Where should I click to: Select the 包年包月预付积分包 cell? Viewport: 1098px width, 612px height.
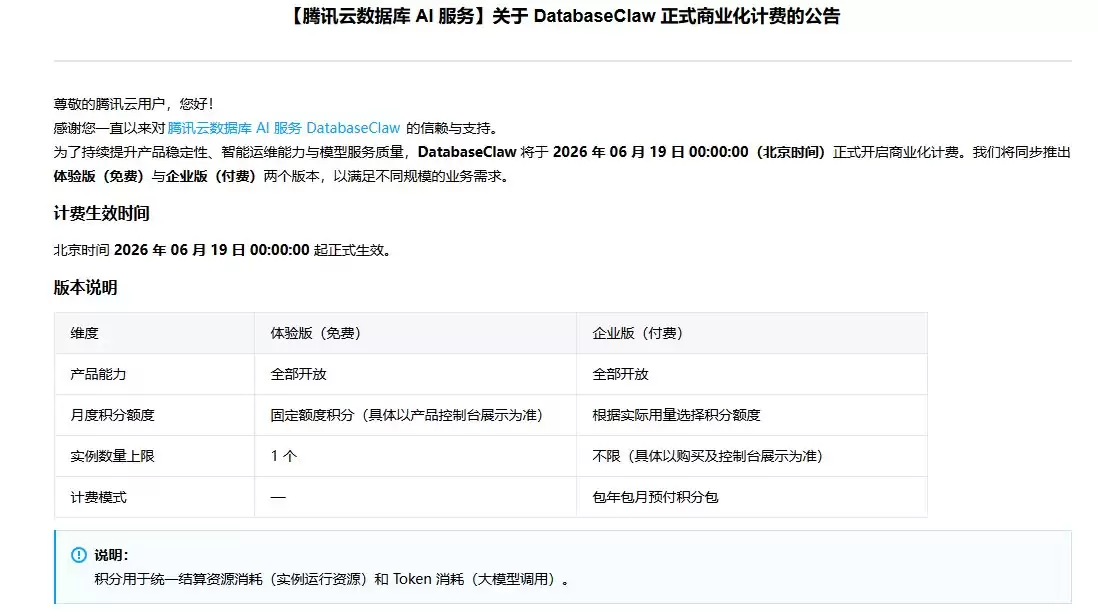(x=752, y=498)
